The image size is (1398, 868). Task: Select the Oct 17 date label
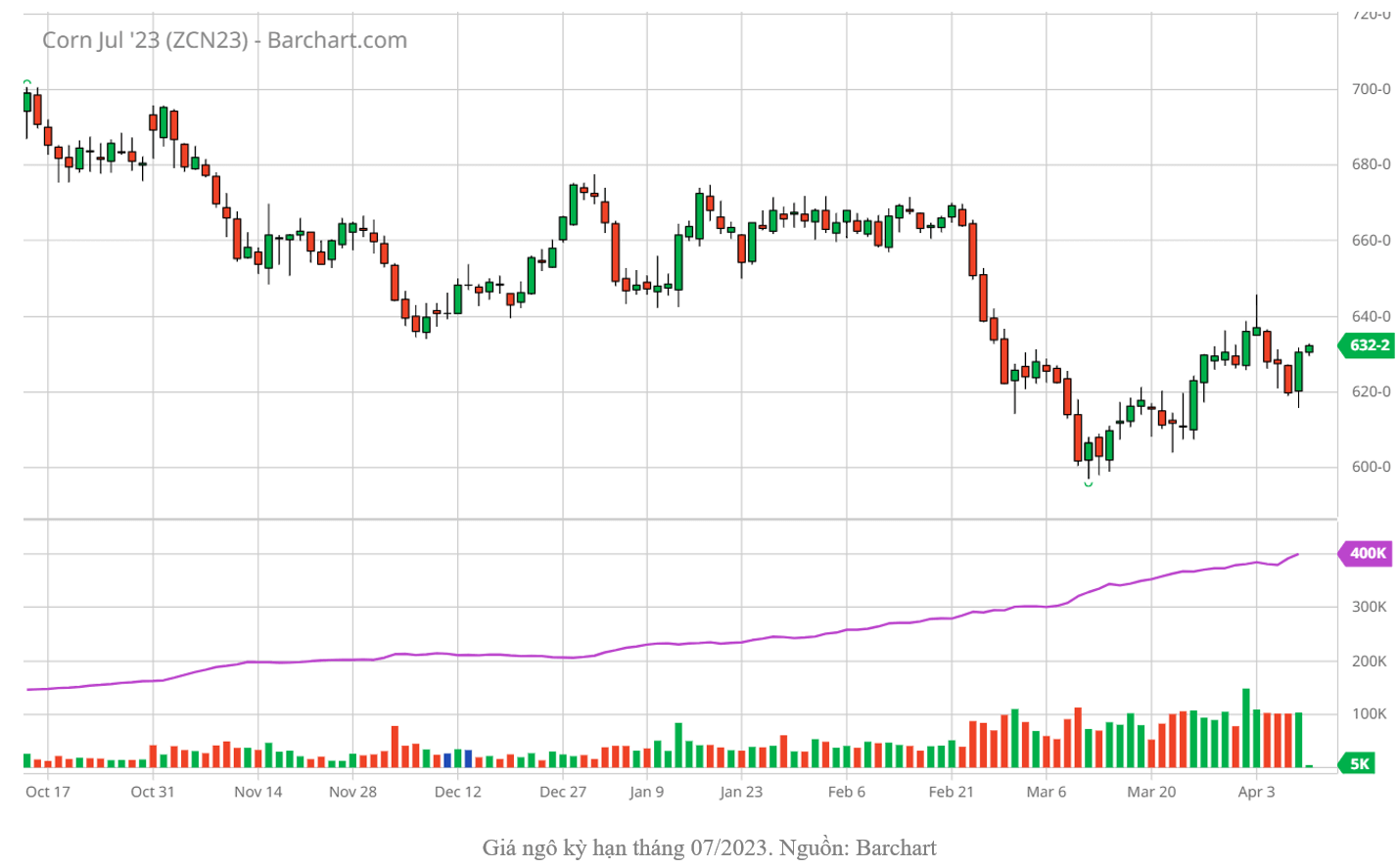pyautogui.click(x=48, y=792)
